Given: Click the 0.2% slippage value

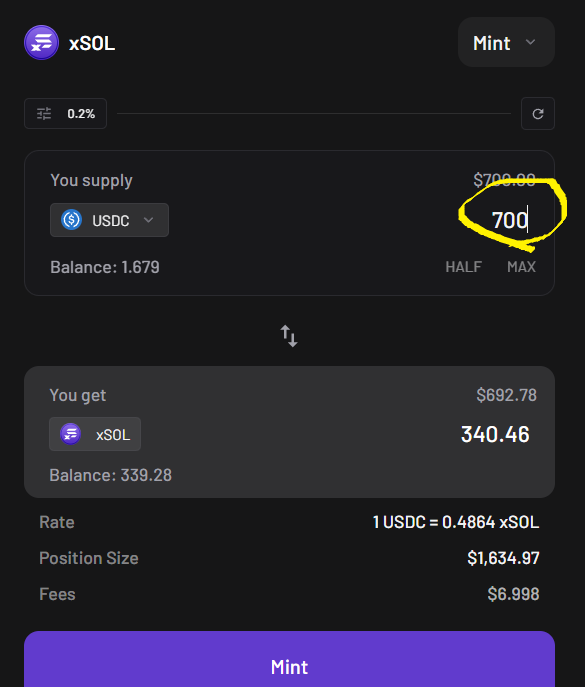Looking at the screenshot, I should tap(81, 114).
